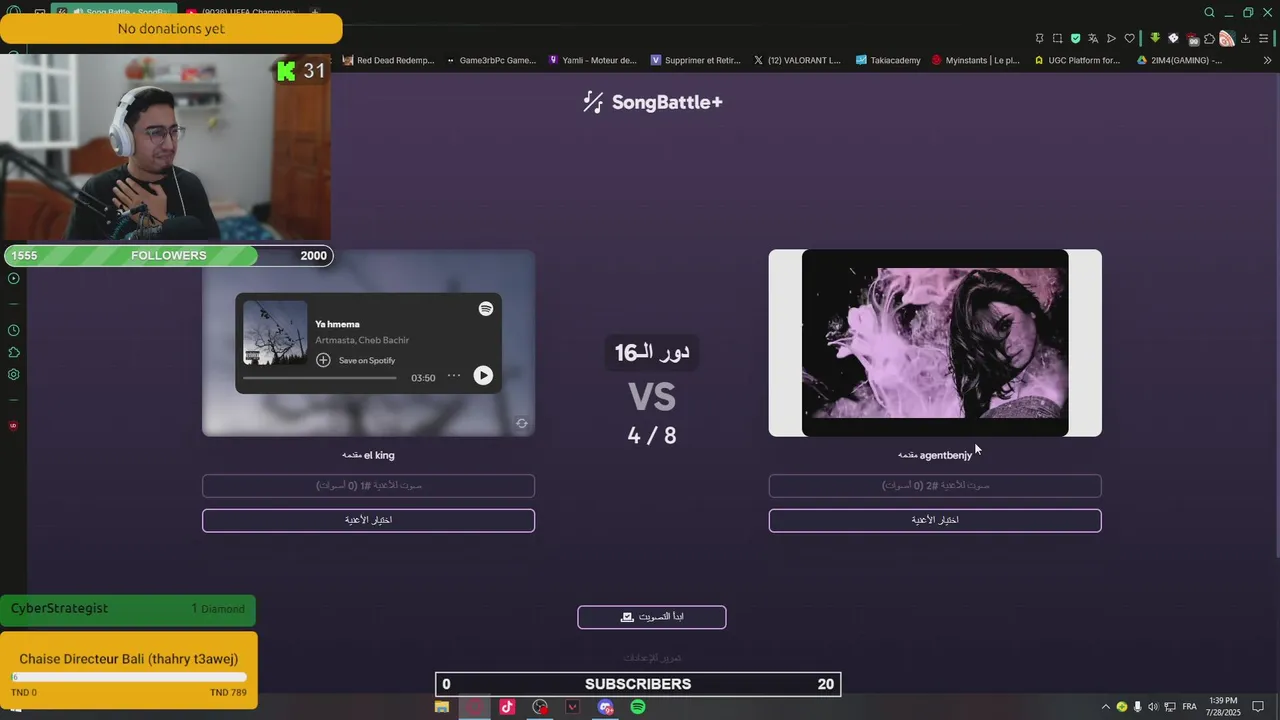Open OBS Studio from taskbar
This screenshot has width=1280, height=720.
tap(540, 707)
